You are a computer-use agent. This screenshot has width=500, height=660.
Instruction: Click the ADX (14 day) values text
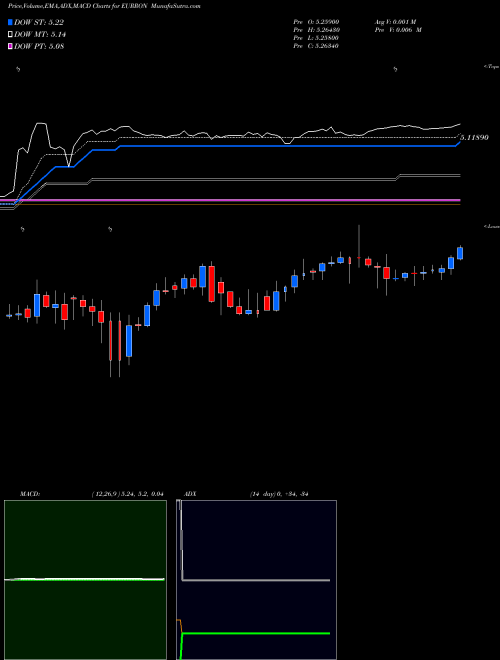(x=279, y=494)
